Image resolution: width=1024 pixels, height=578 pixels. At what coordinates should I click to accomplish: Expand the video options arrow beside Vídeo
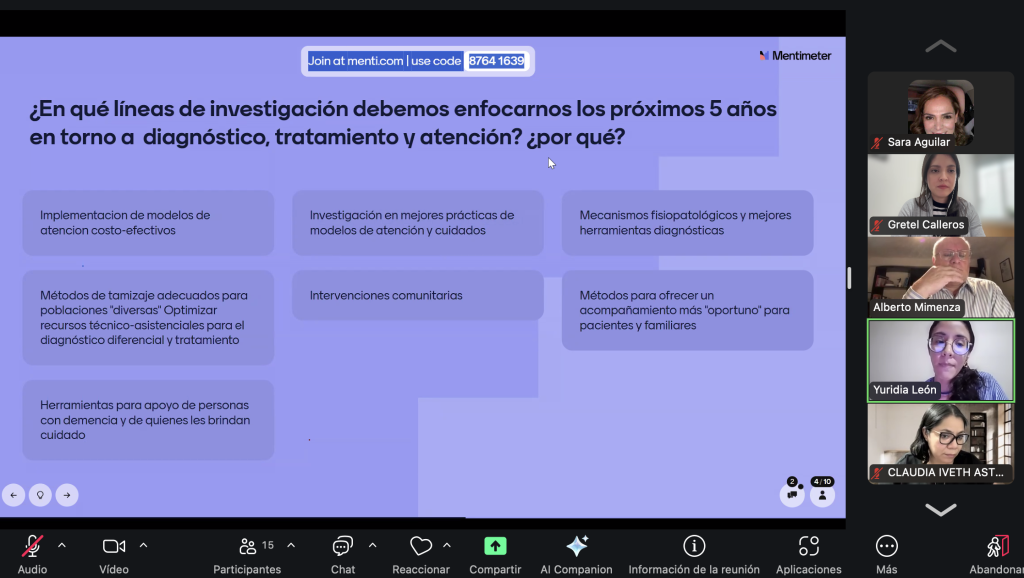click(x=144, y=545)
